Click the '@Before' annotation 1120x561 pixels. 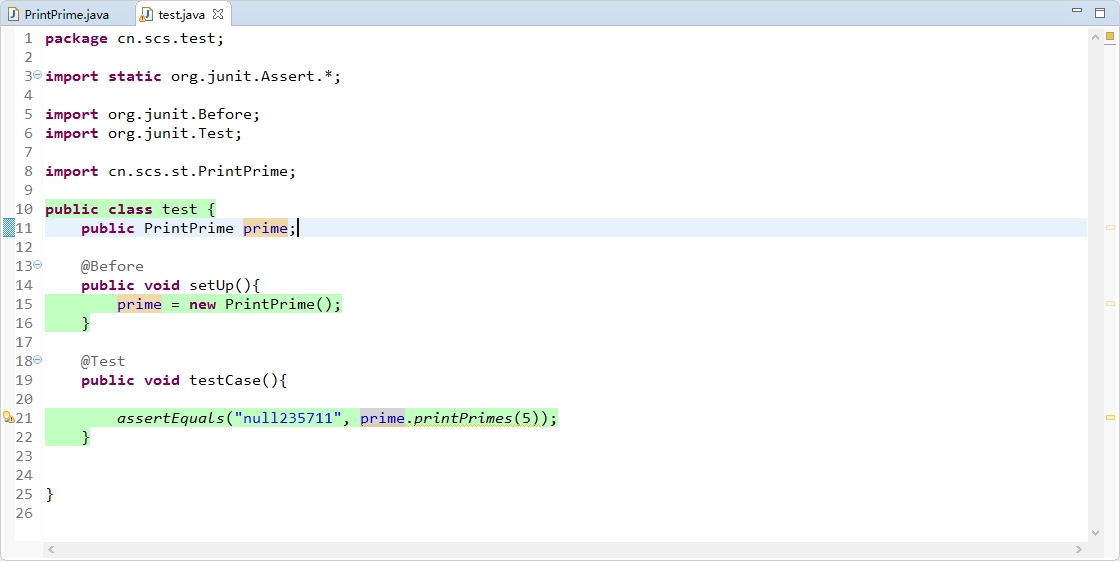(x=112, y=267)
